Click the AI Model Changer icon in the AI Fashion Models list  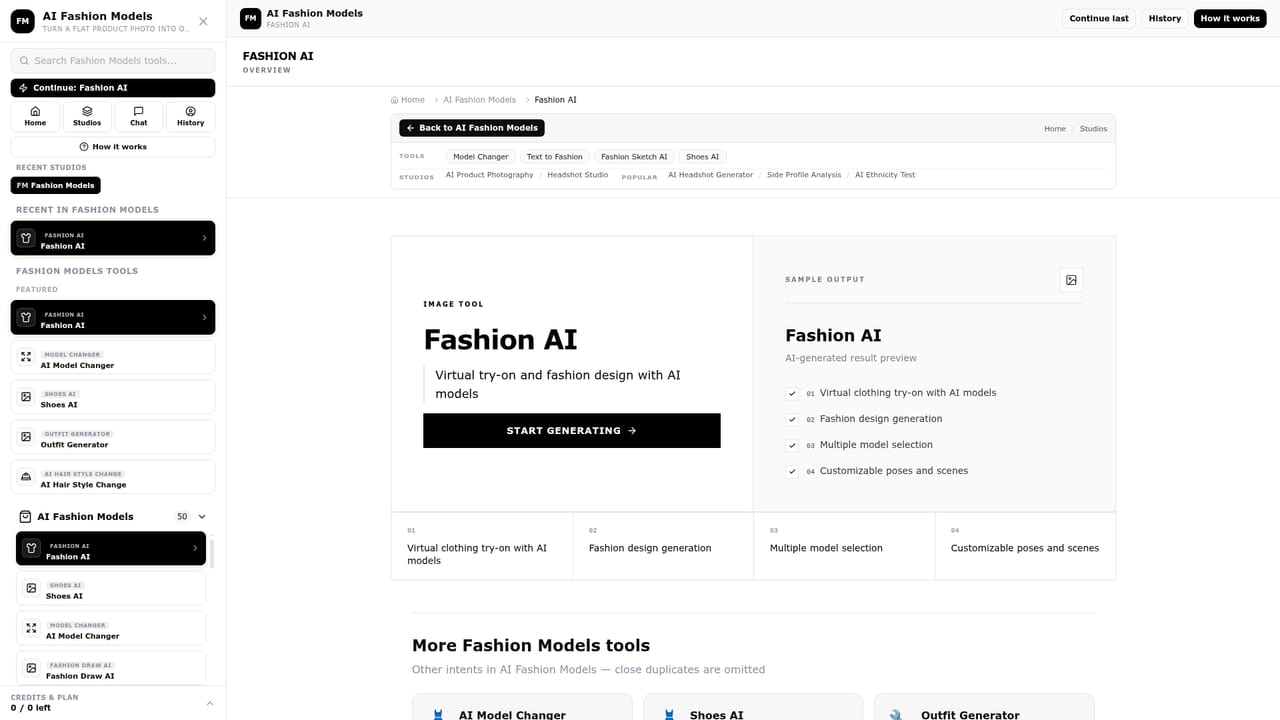(31, 628)
